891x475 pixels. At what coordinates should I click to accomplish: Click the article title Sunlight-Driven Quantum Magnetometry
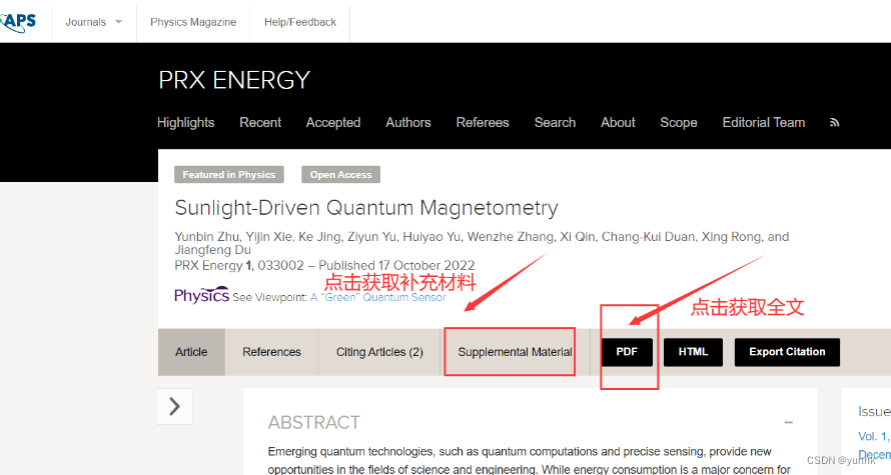(x=367, y=208)
